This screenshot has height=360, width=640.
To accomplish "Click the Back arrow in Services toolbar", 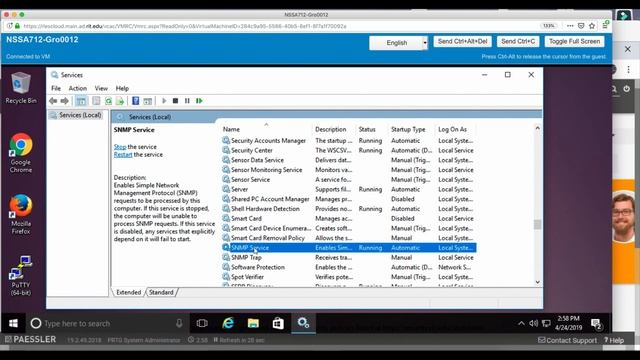I will point(53,101).
